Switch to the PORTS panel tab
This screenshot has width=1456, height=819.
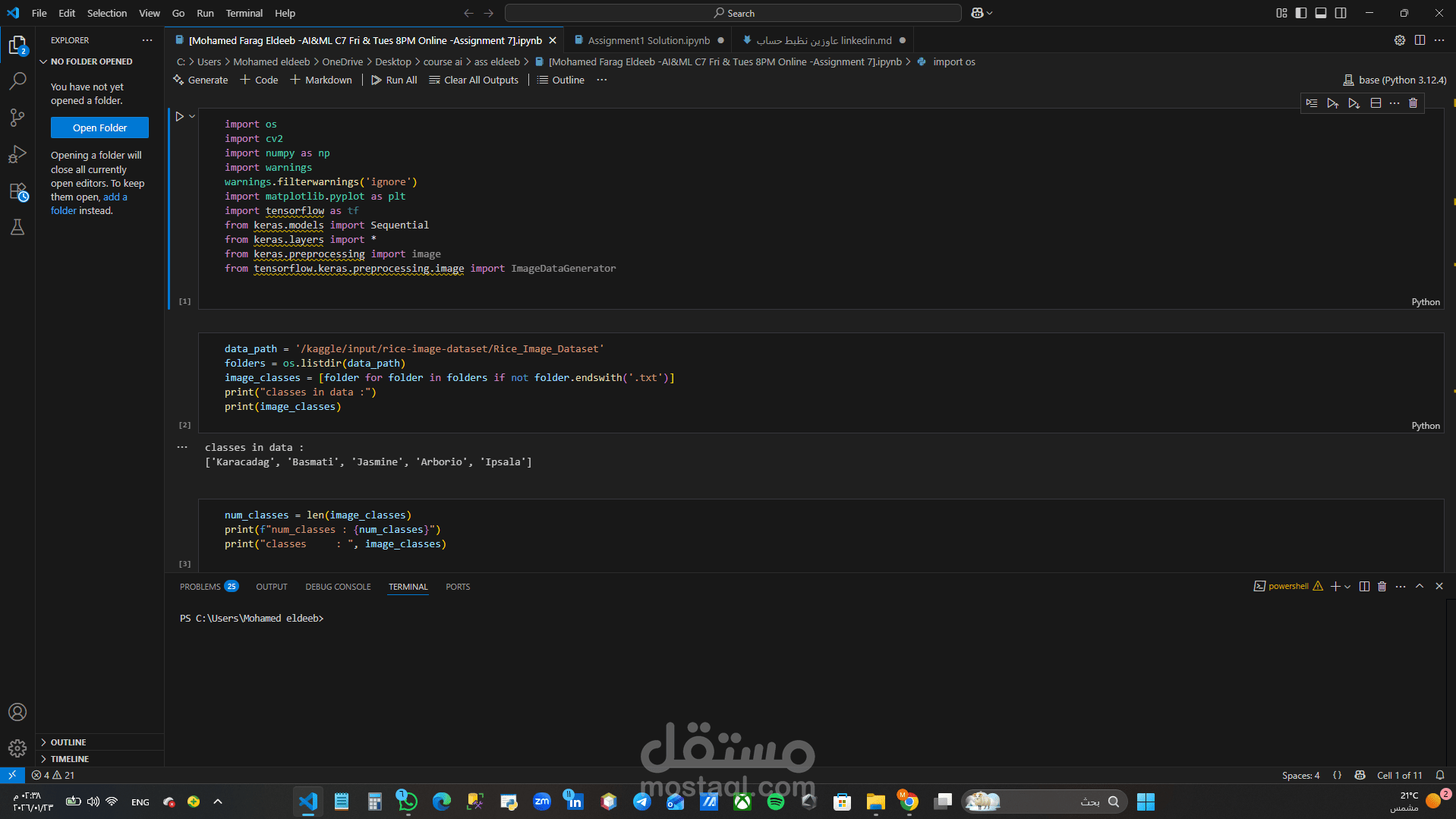(x=458, y=587)
